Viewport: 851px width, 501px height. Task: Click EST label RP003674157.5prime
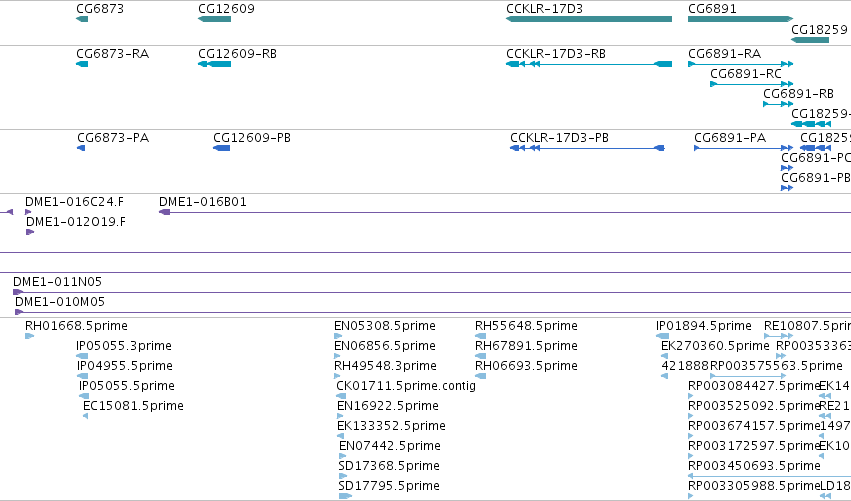[x=754, y=426]
